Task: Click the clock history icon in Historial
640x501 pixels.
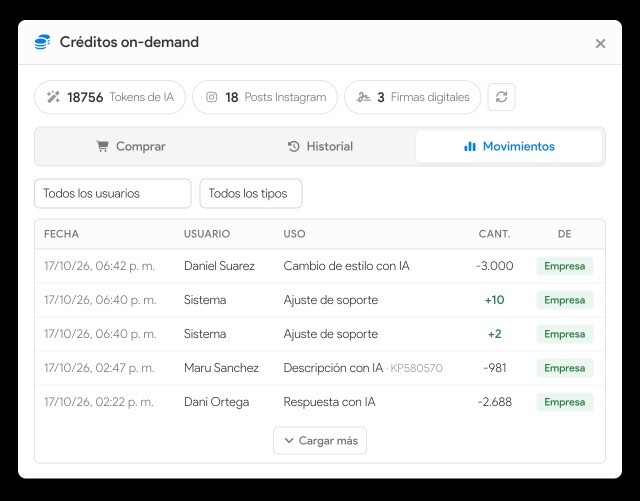Action: pyautogui.click(x=293, y=146)
